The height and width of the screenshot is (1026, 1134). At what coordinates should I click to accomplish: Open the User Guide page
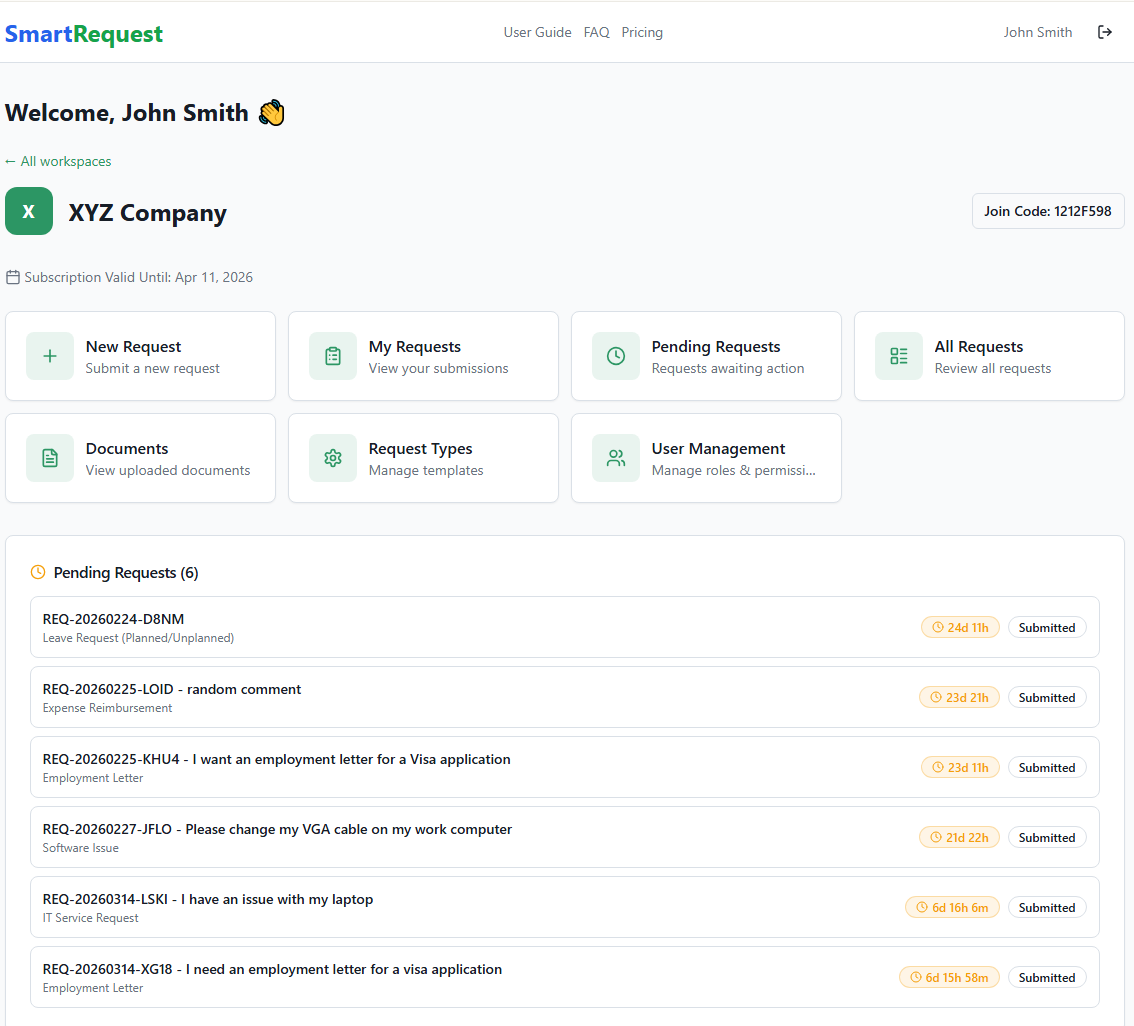537,33
